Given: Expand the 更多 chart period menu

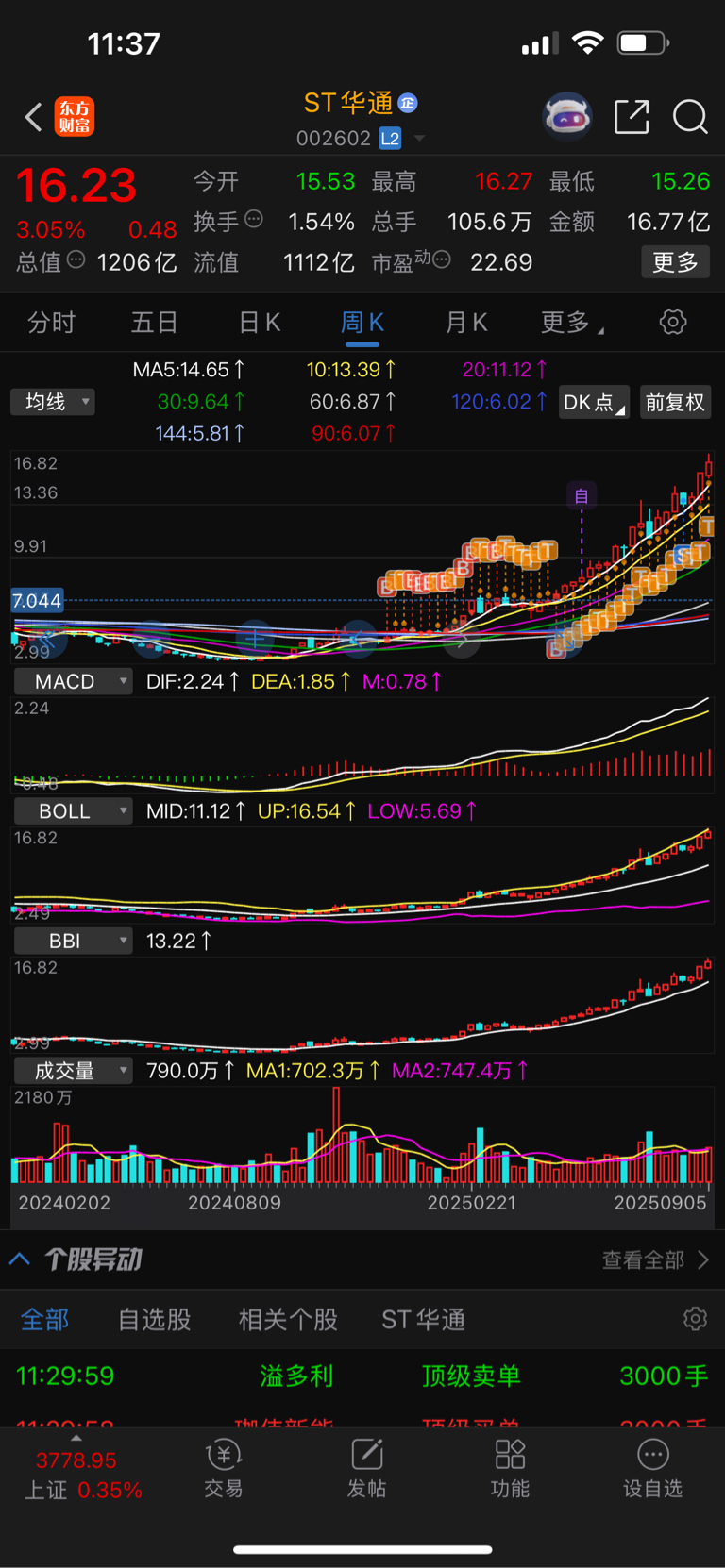Looking at the screenshot, I should [x=572, y=323].
